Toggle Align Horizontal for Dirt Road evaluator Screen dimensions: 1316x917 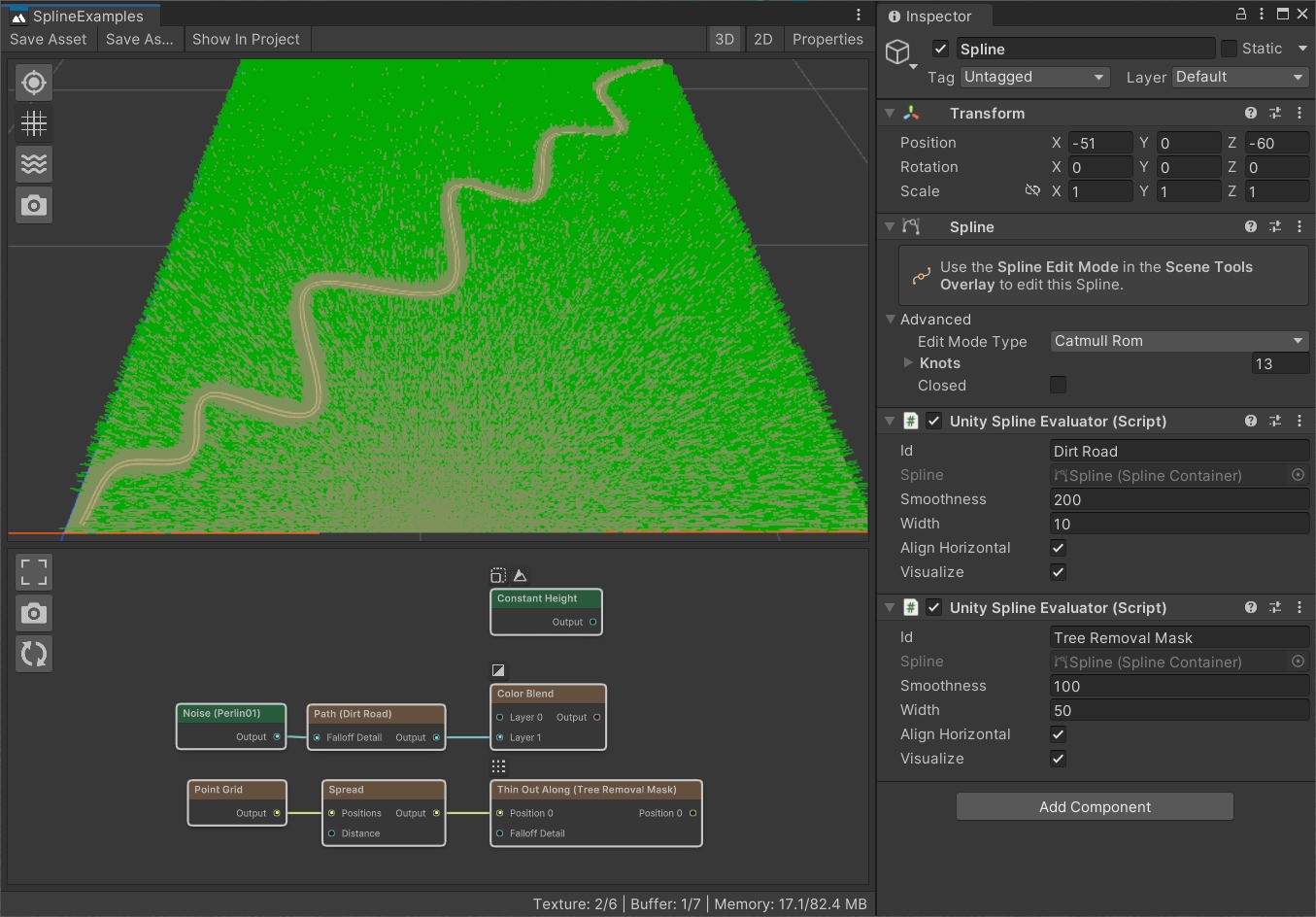(x=1059, y=548)
